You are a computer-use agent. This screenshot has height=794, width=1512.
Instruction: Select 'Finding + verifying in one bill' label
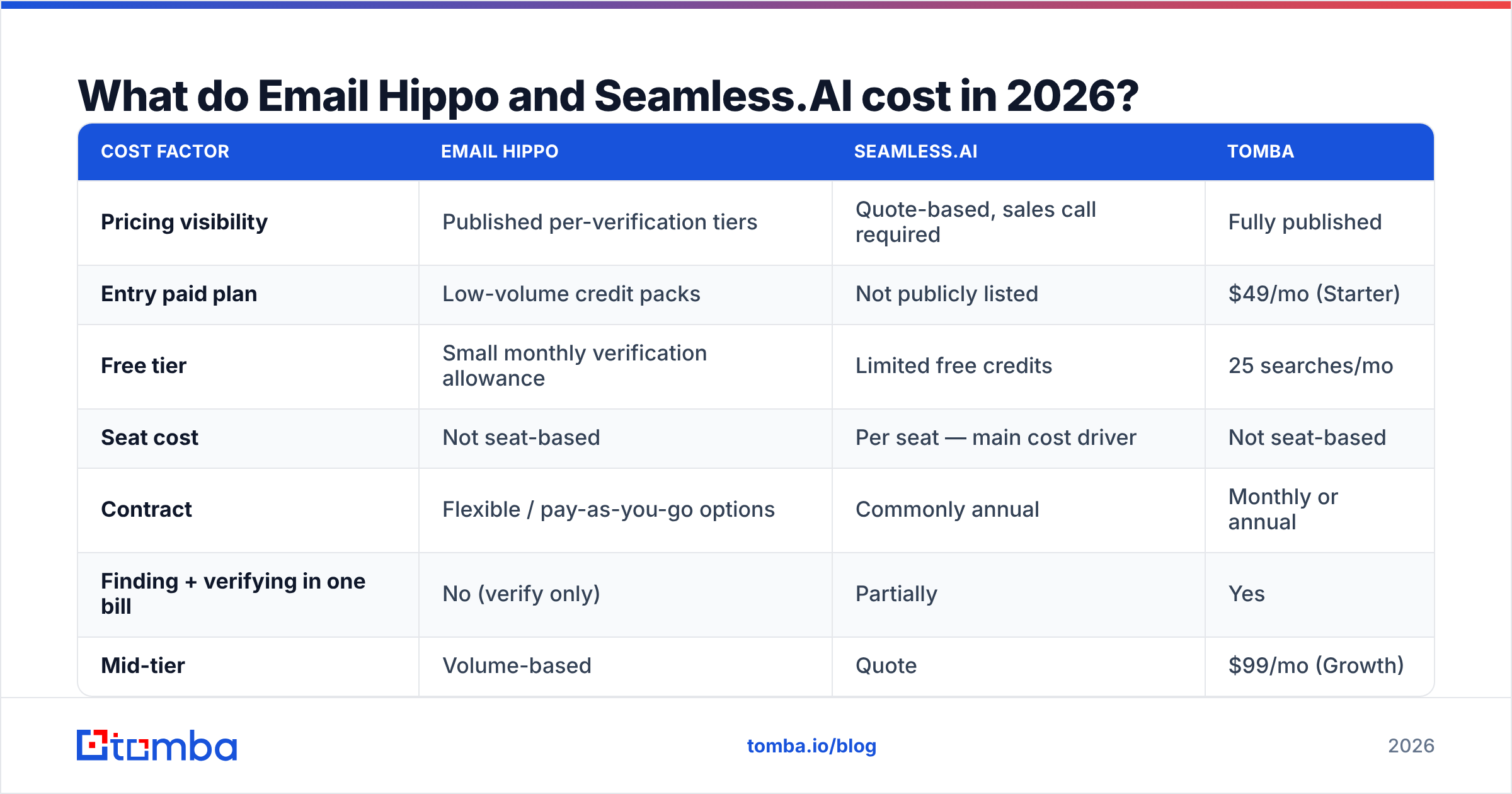(233, 594)
